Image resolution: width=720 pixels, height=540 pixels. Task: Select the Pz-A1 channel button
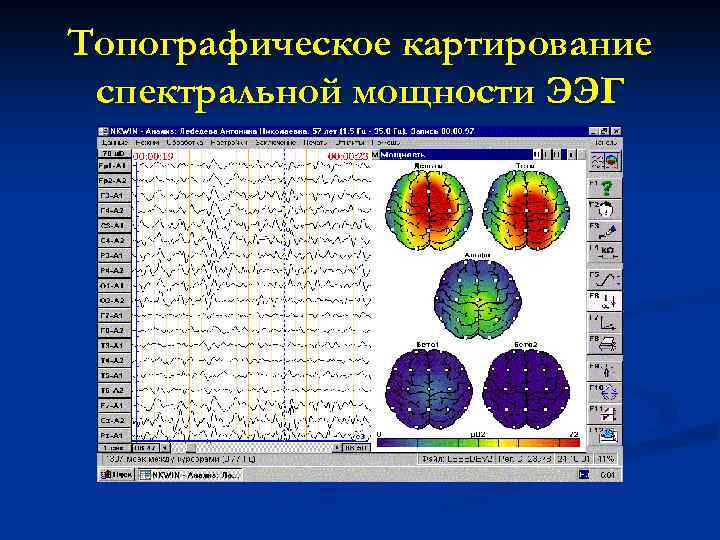click(114, 435)
